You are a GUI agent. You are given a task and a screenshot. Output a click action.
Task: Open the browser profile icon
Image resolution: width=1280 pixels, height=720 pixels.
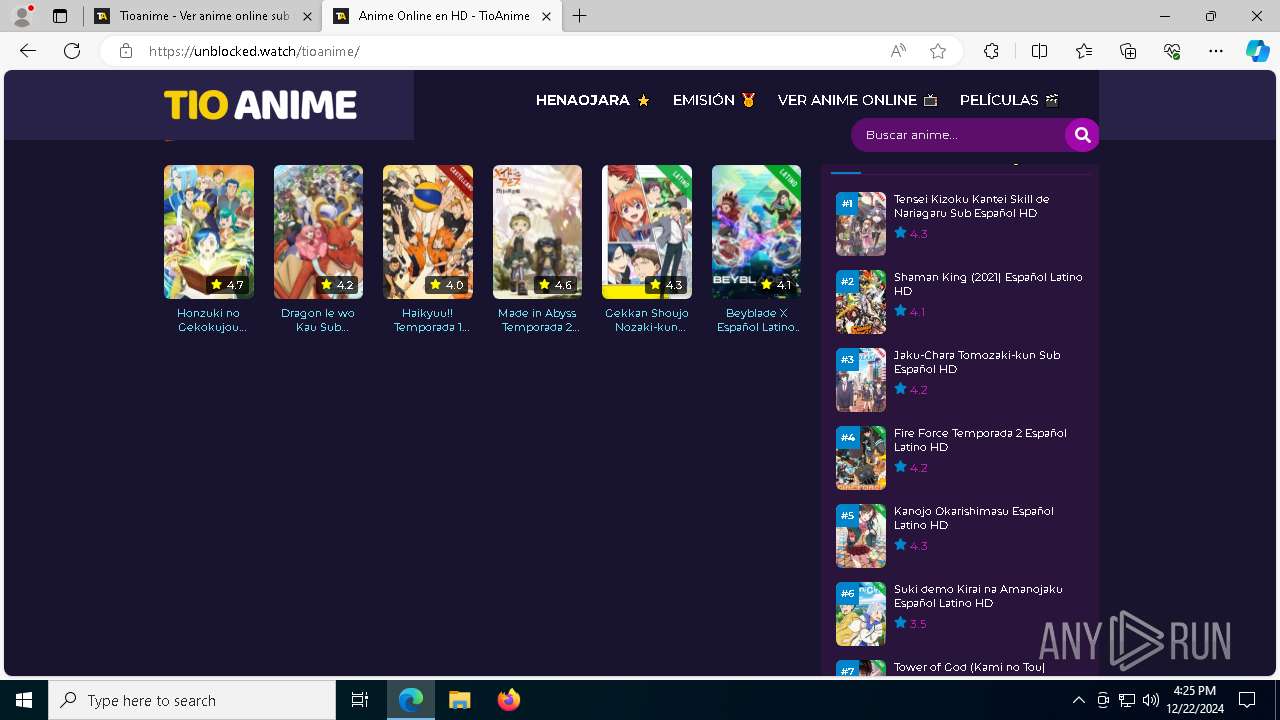(22, 16)
